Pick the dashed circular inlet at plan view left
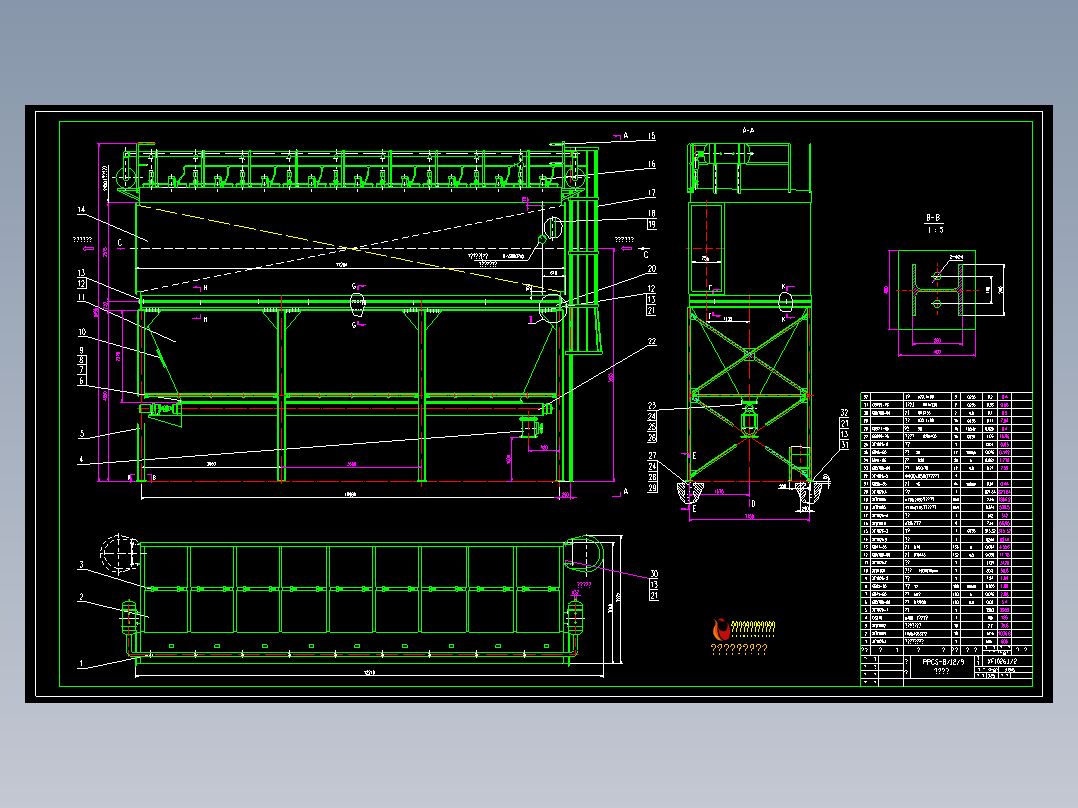This screenshot has width=1078, height=808. [x=118, y=552]
